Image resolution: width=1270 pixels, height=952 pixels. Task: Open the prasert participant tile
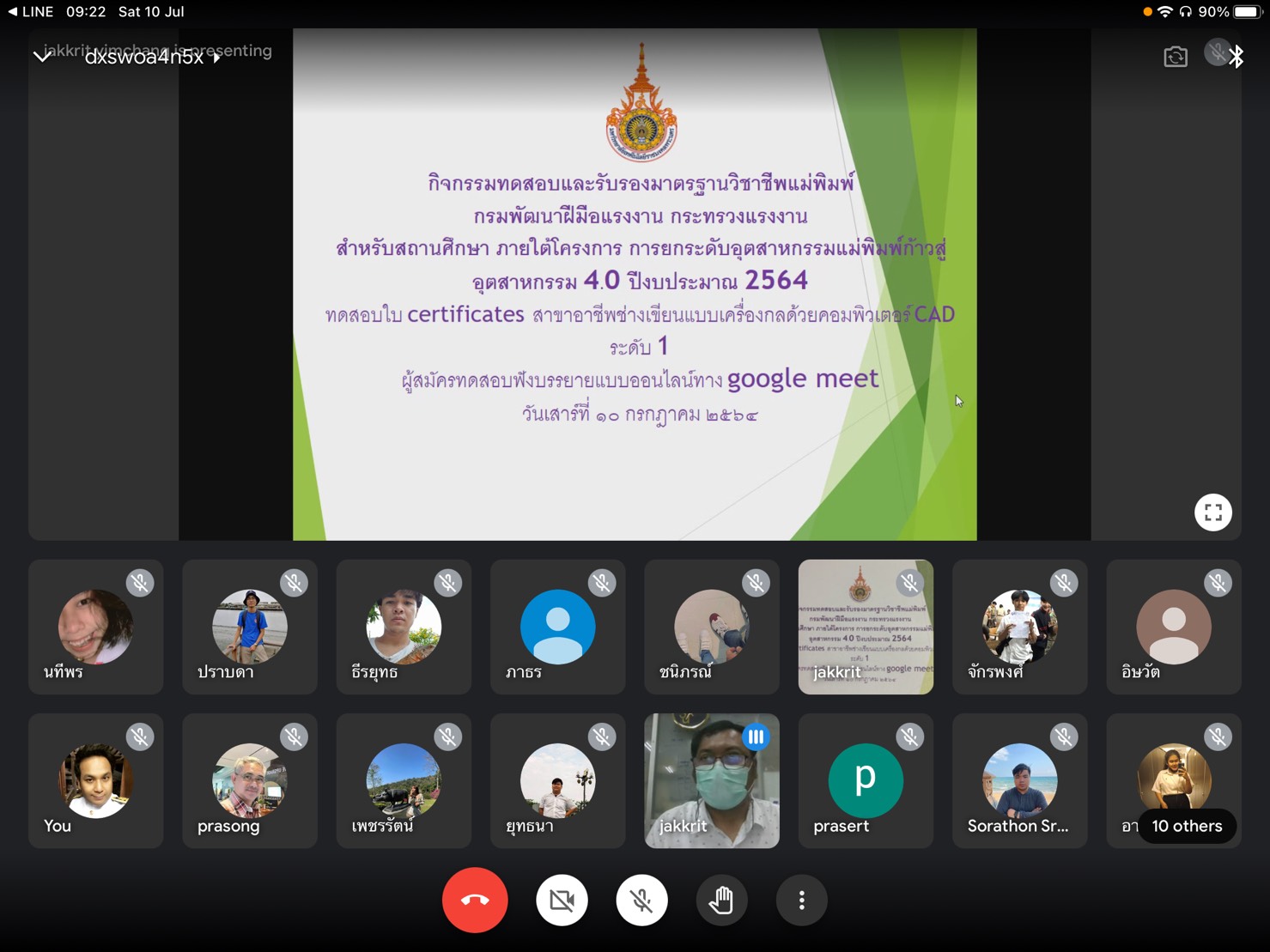click(x=866, y=780)
